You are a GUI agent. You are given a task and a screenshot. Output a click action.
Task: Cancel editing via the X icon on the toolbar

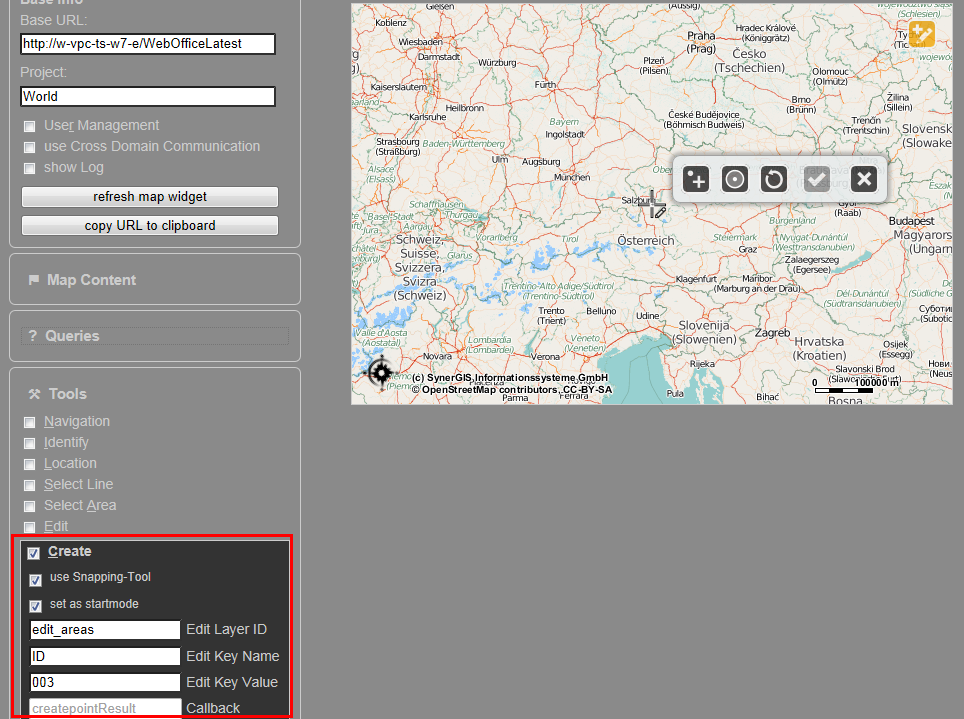click(x=863, y=178)
